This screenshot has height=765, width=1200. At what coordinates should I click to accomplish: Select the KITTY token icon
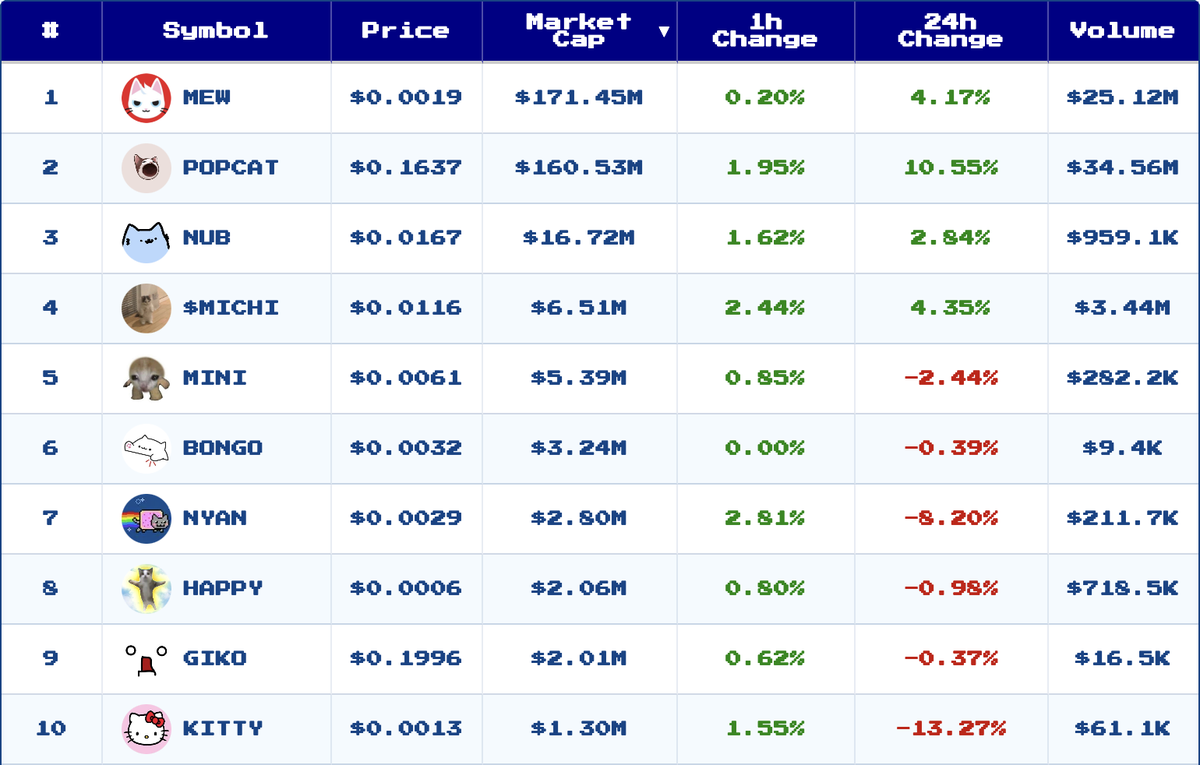pos(146,728)
